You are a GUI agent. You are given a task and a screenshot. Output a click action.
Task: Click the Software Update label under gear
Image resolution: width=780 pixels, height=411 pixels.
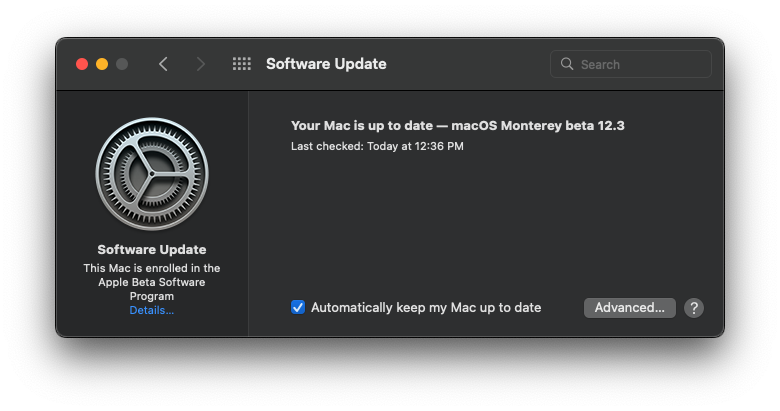pyautogui.click(x=152, y=249)
